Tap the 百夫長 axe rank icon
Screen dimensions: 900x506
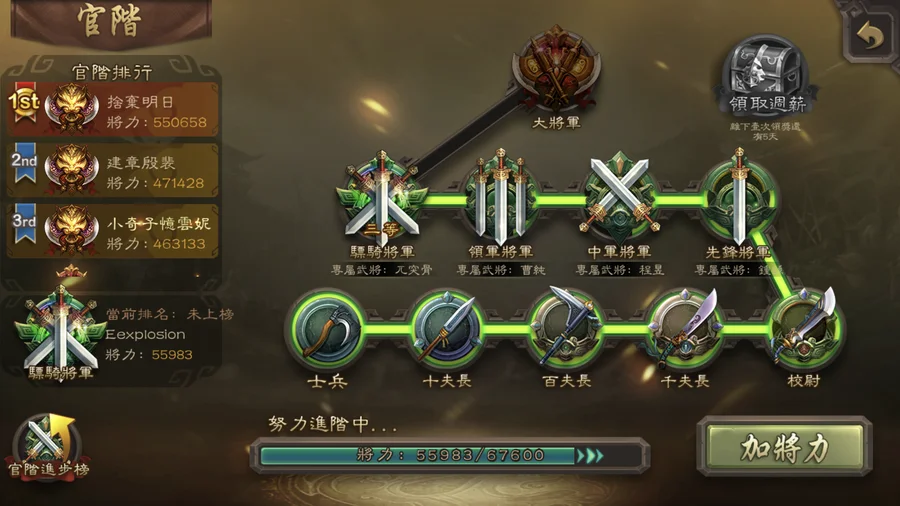tap(566, 328)
